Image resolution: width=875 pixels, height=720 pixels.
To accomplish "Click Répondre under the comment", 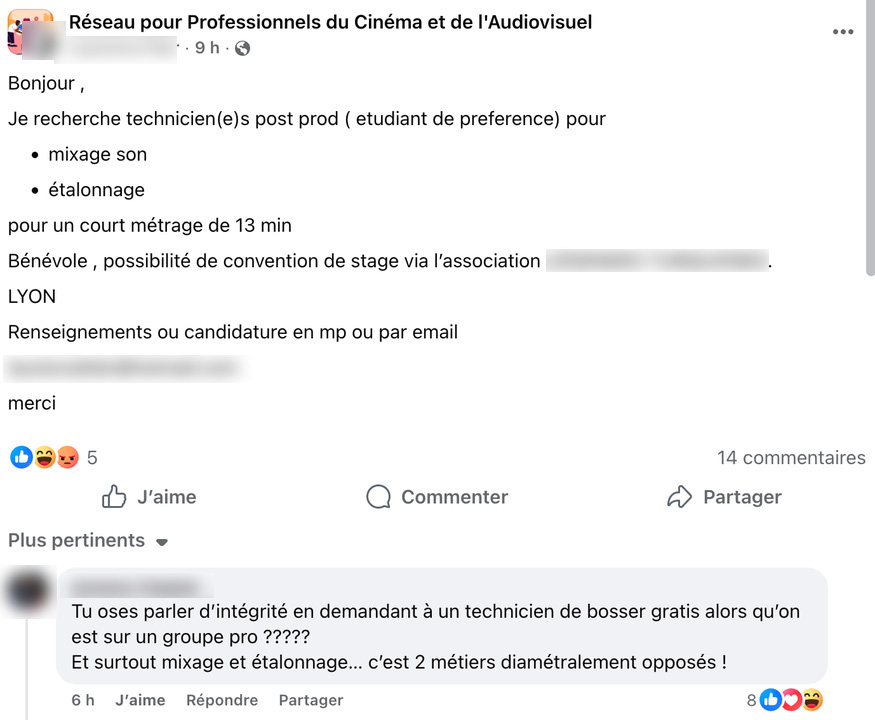I will click(222, 700).
